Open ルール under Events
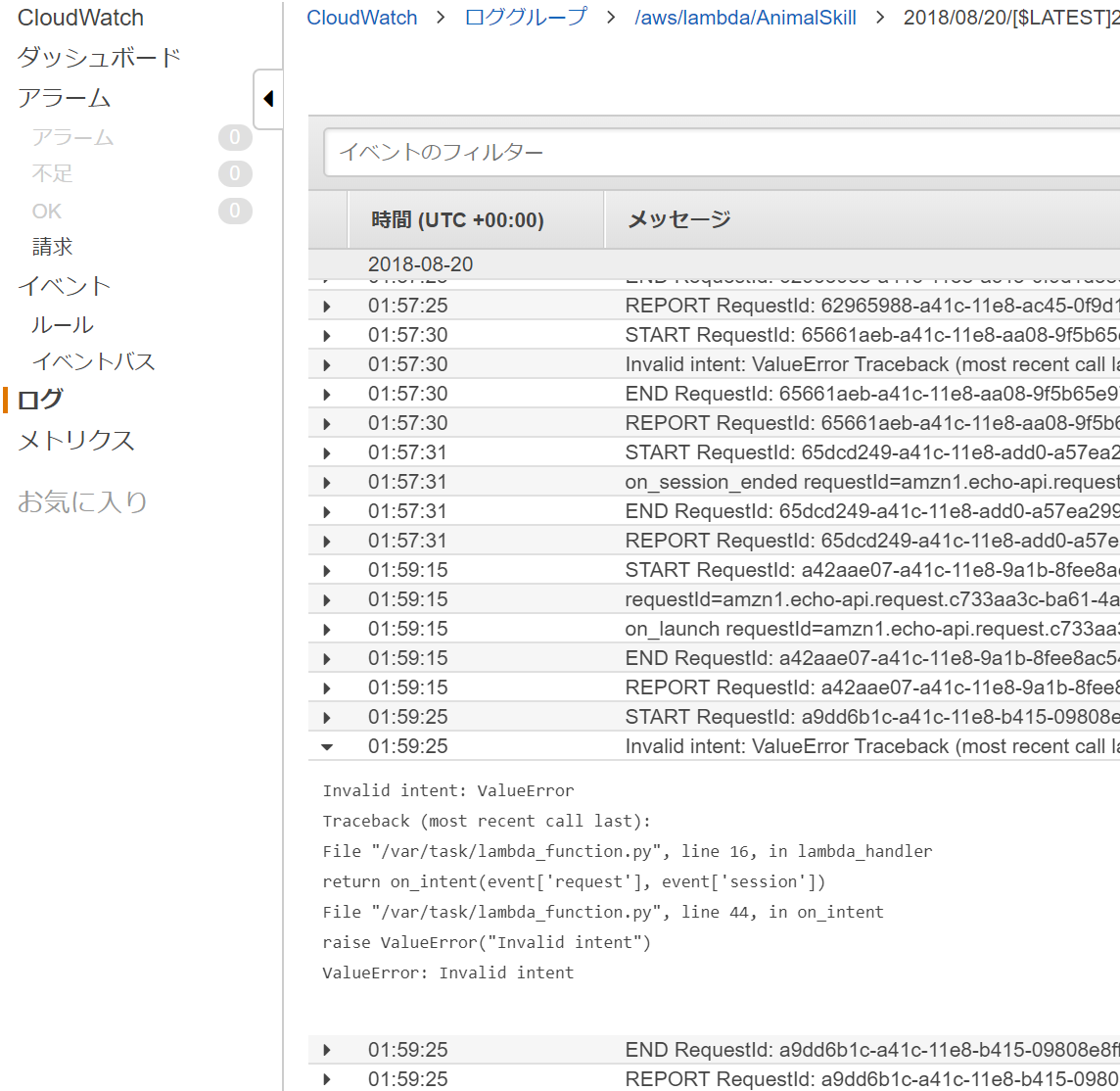Screen dimensions: 1120x1091 [x=62, y=324]
